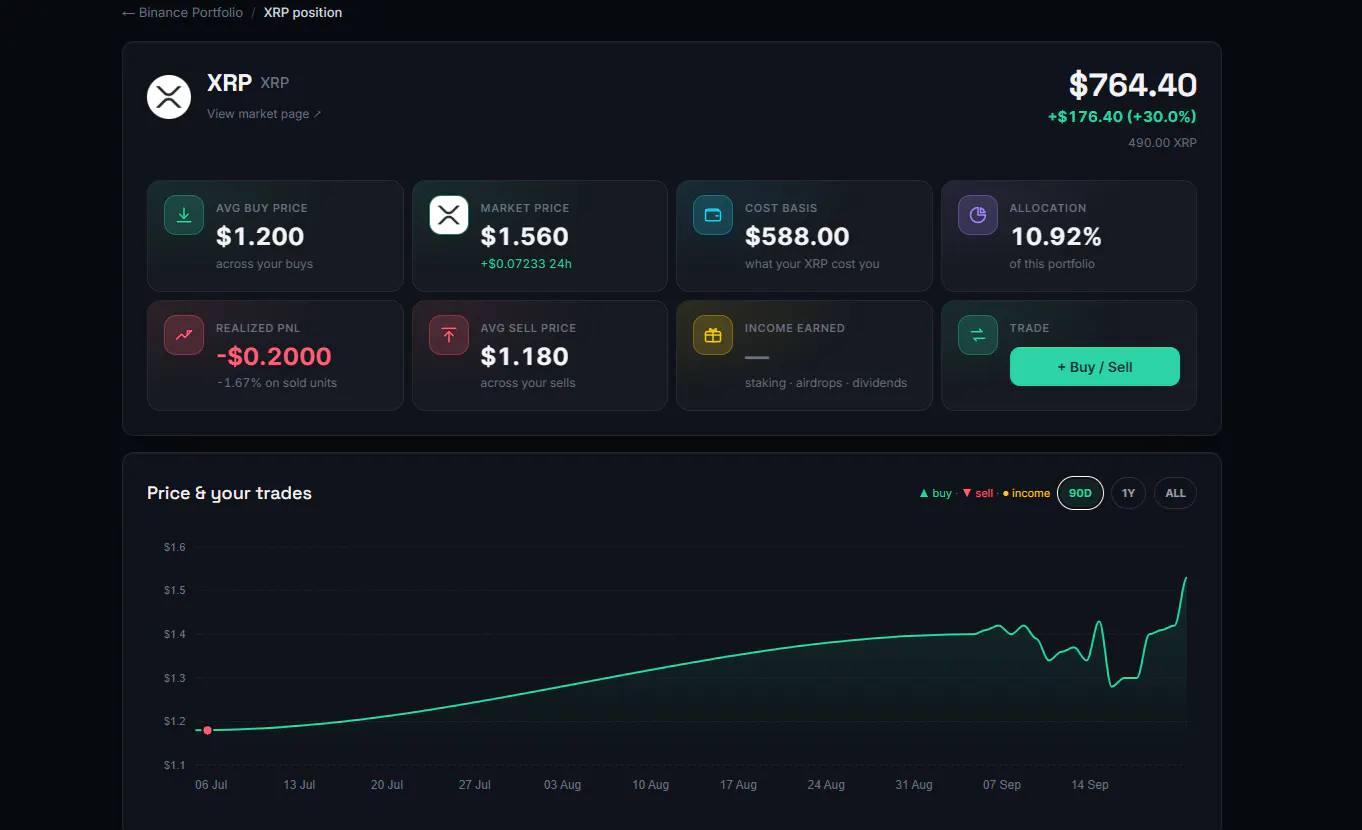Image resolution: width=1362 pixels, height=830 pixels.
Task: Click the $1.180 average sell price value
Action: click(524, 357)
